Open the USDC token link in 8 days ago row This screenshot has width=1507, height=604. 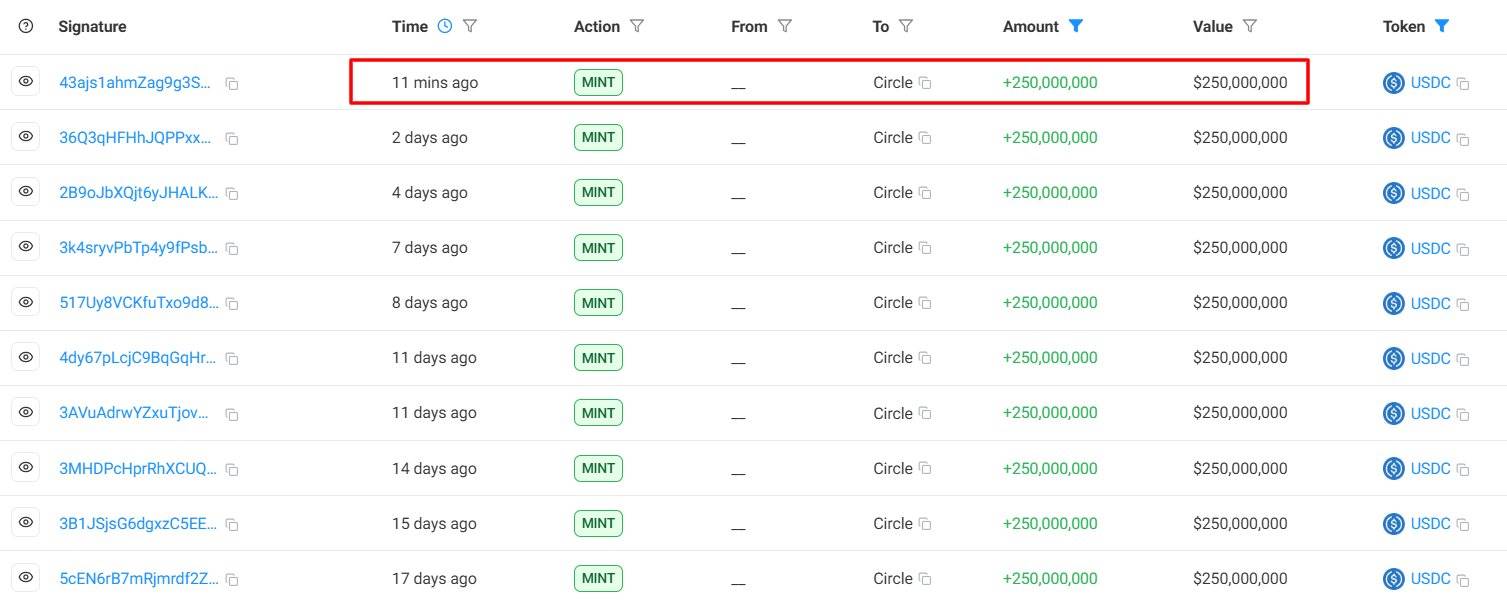click(1430, 303)
